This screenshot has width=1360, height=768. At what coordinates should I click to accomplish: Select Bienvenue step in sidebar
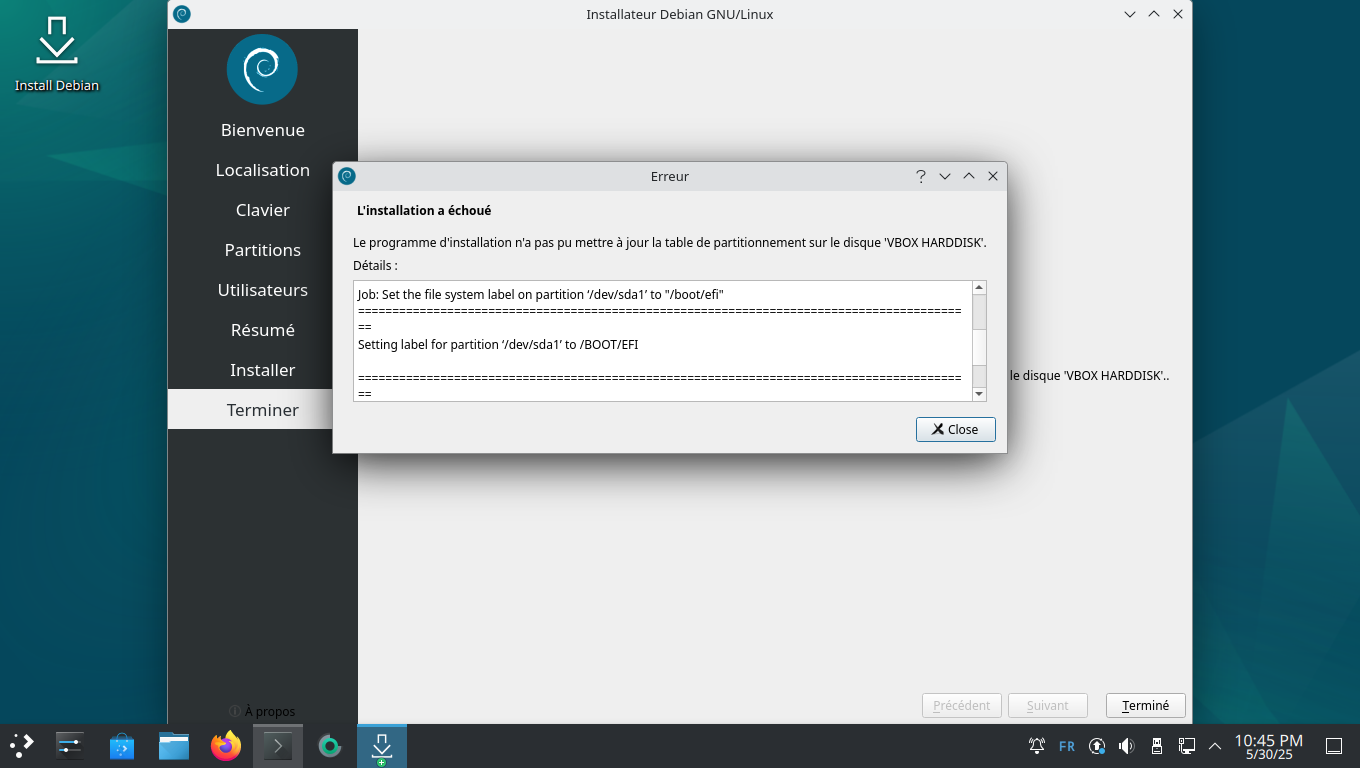[x=263, y=130]
